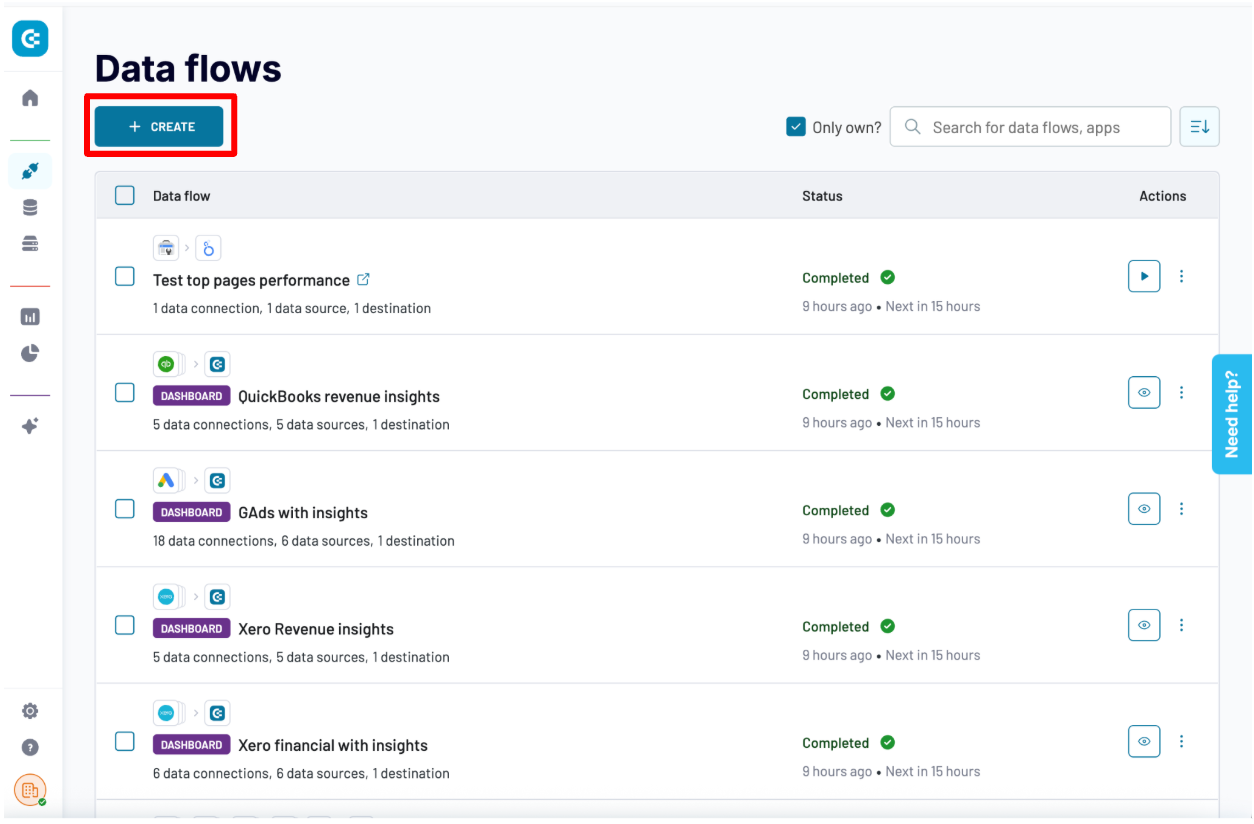Open the sort order dropdown button
Screen dimensions: 1254x824
pyautogui.click(x=1199, y=127)
